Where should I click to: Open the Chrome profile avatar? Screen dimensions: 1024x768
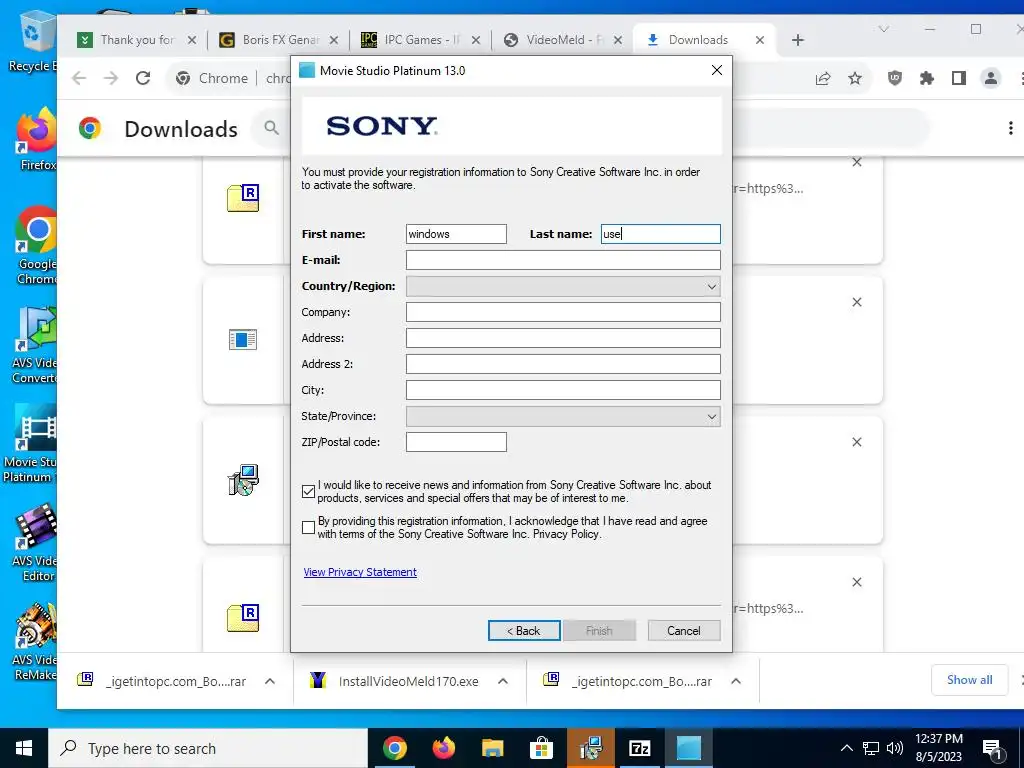pos(991,78)
